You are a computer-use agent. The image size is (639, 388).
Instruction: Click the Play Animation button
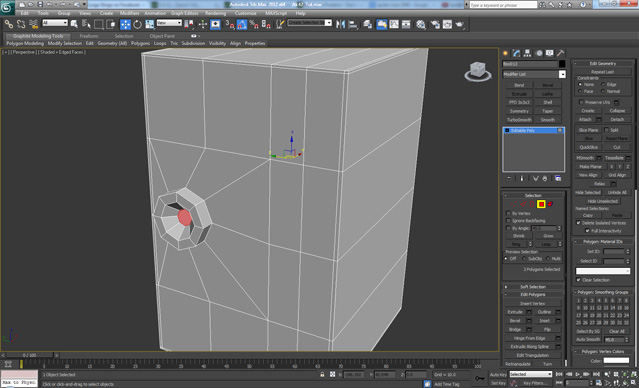click(578, 374)
